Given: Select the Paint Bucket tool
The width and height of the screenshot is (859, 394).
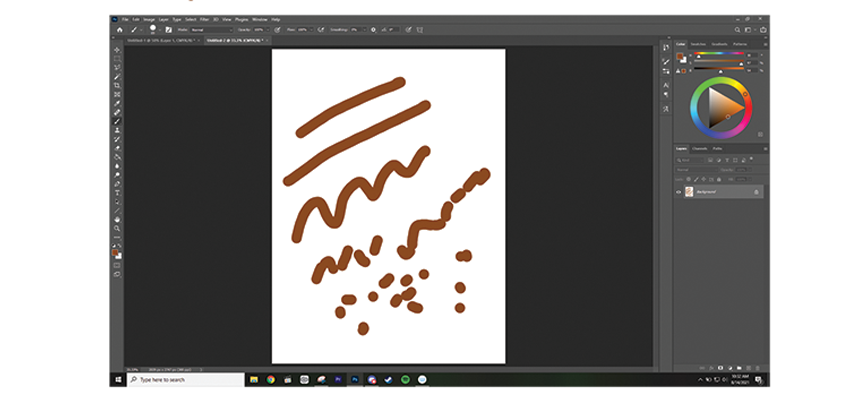Looking at the screenshot, I should [117, 157].
